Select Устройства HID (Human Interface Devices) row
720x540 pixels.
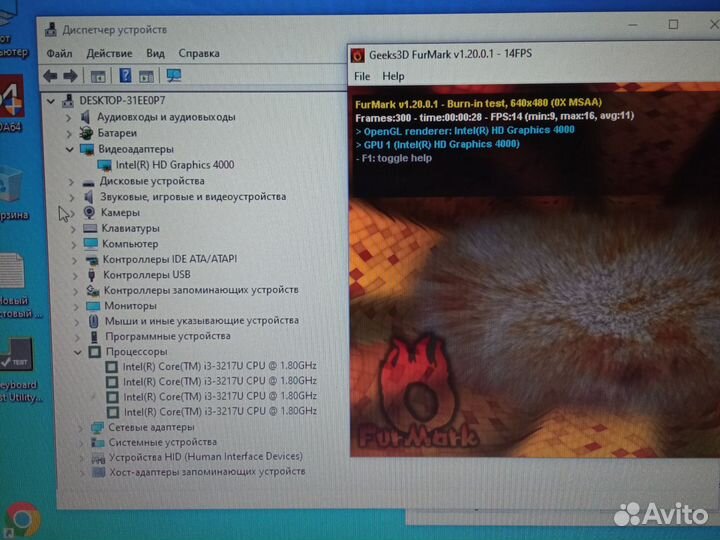[206, 457]
